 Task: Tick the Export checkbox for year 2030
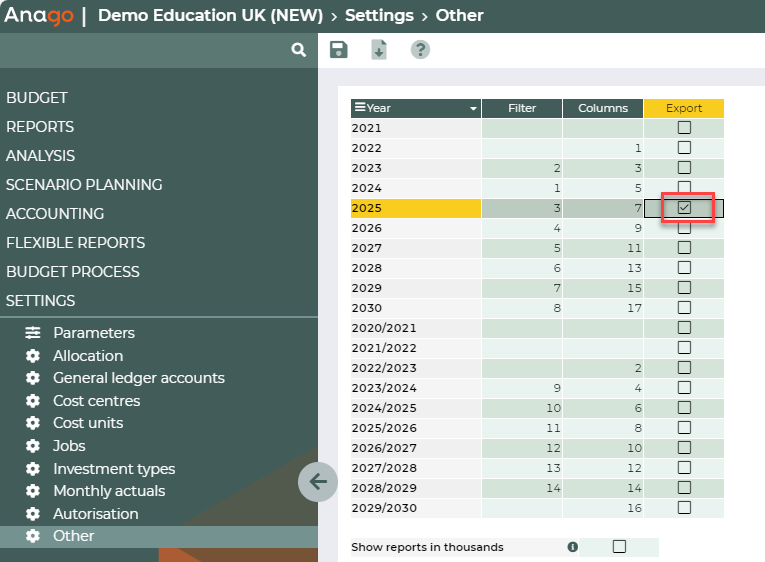tap(684, 308)
